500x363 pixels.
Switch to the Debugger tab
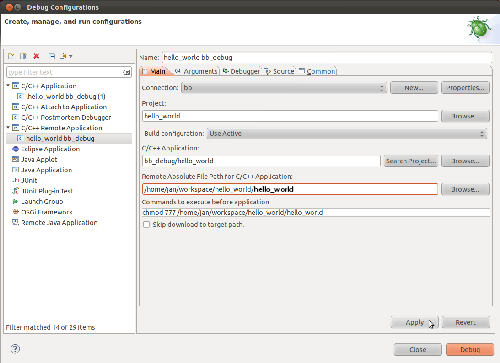[x=241, y=71]
